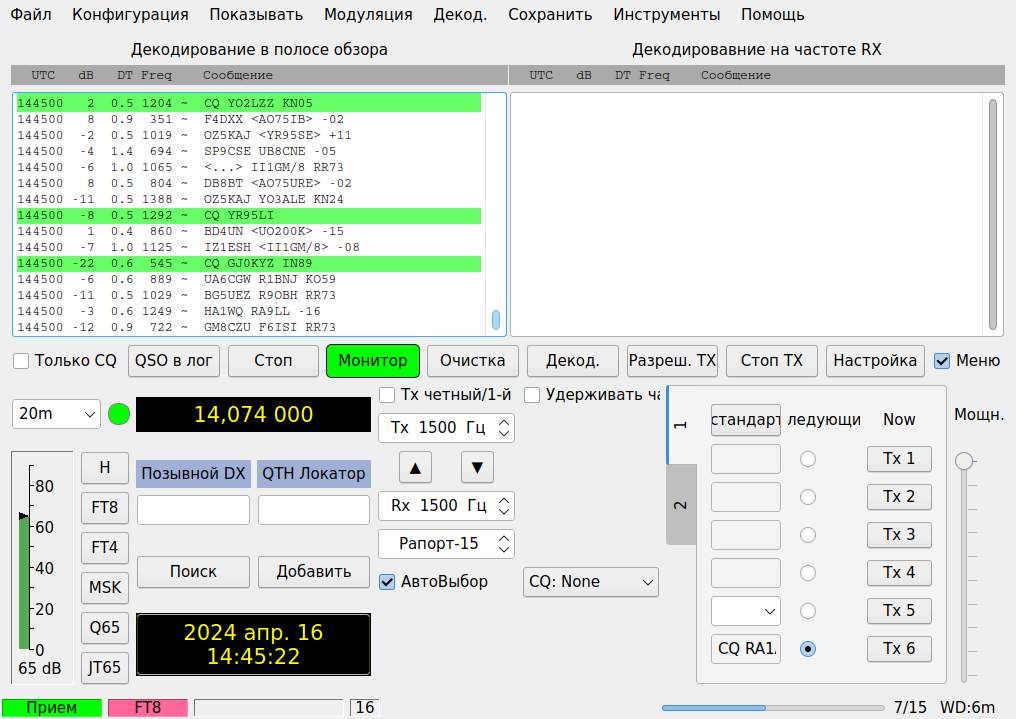Switch to vertical tab 1
The image size is (1016, 719).
click(x=681, y=425)
